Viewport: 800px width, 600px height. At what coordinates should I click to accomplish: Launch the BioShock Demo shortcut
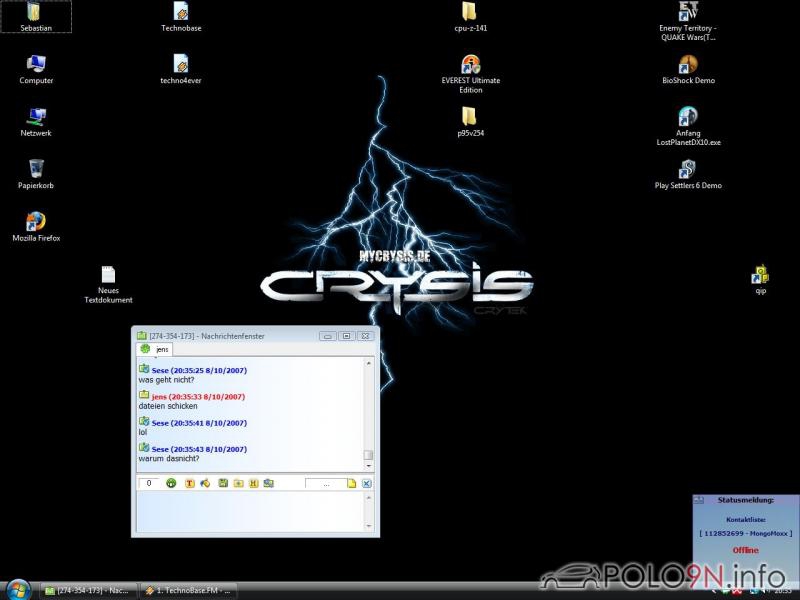(x=688, y=69)
